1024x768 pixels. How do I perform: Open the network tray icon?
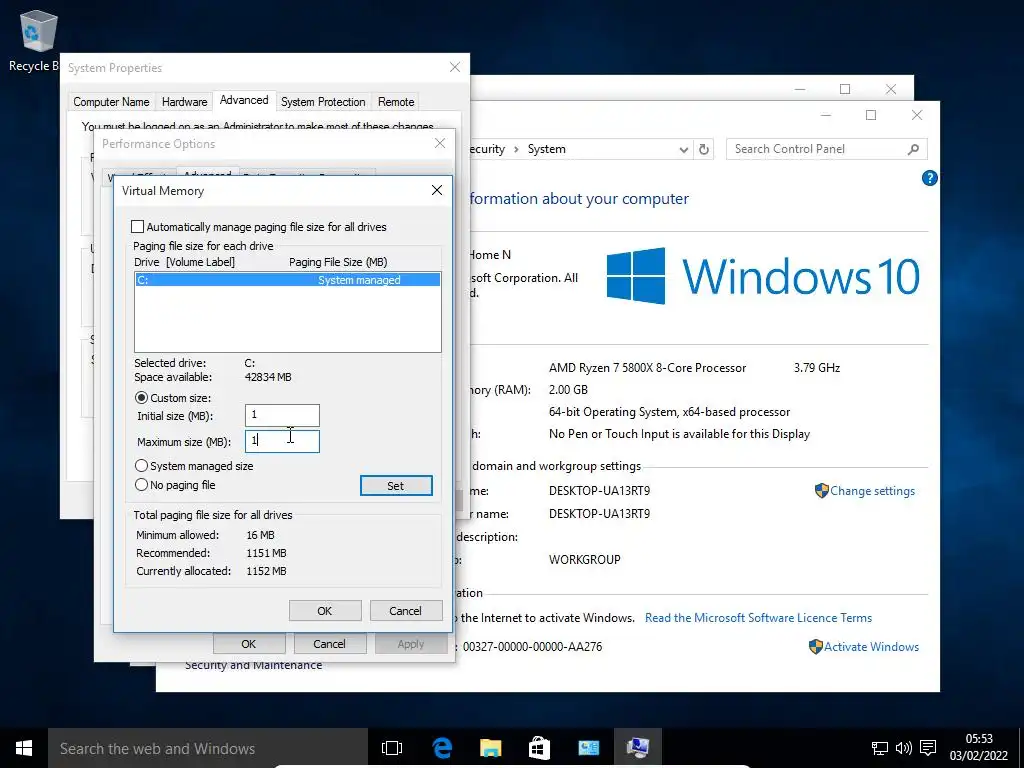[880, 748]
